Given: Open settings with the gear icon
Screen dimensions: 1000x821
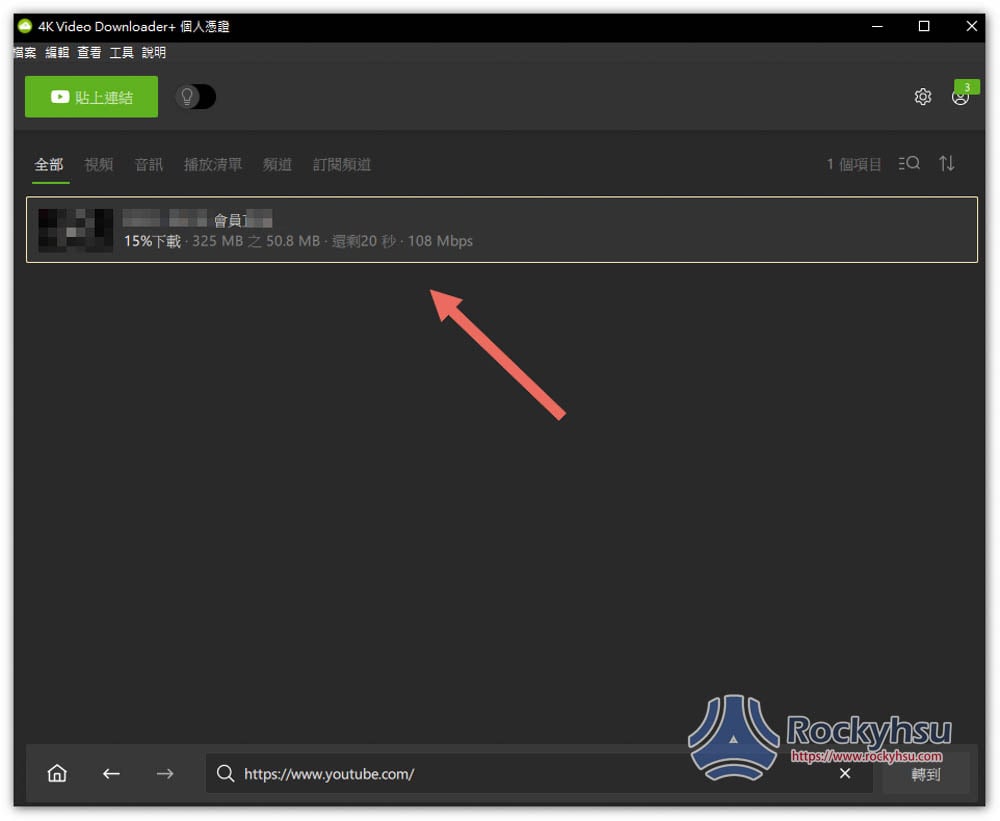Looking at the screenshot, I should 922,97.
